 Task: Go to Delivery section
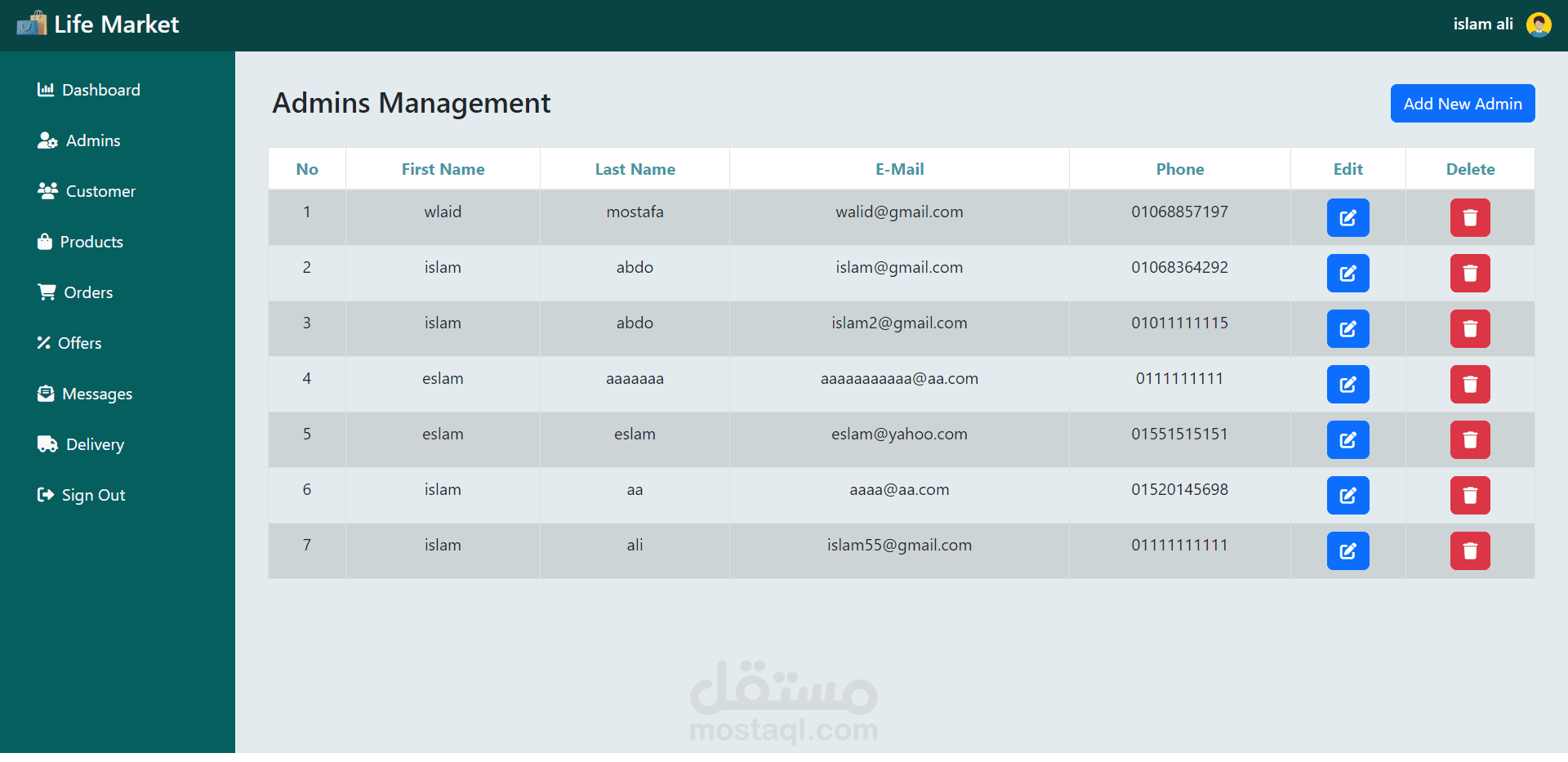tap(81, 444)
